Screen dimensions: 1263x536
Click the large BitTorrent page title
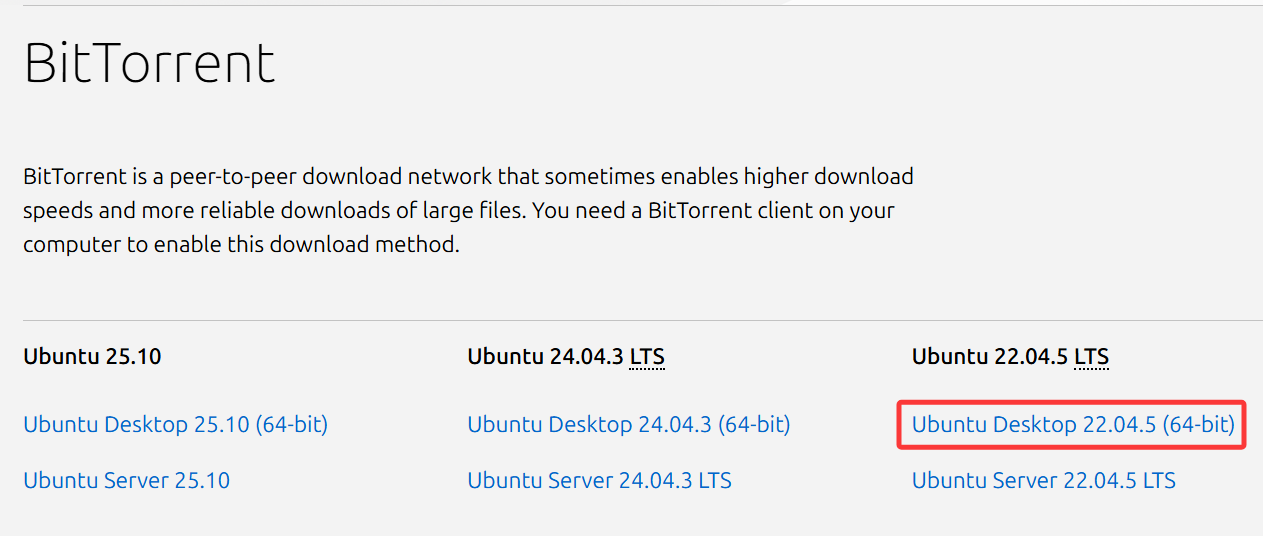point(149,63)
